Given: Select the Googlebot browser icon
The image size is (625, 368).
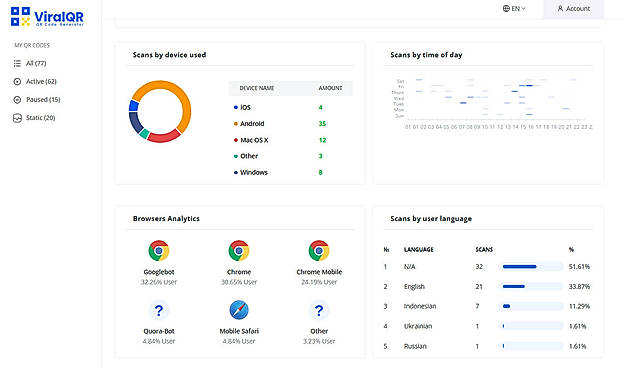Looking at the screenshot, I should [x=159, y=250].
